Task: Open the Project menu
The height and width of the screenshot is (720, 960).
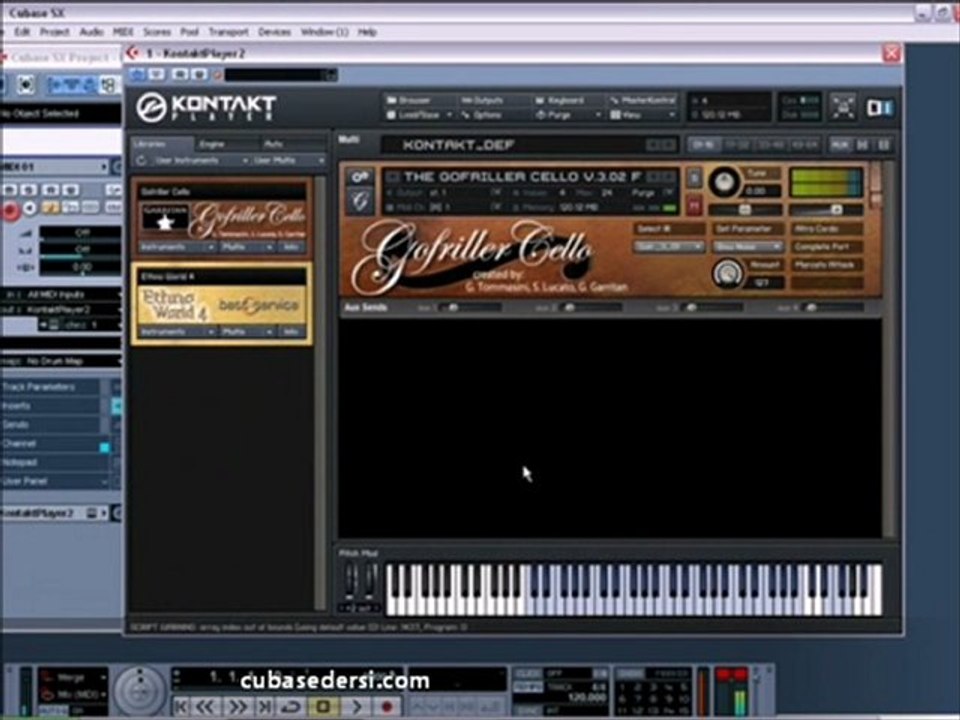Action: coord(54,32)
